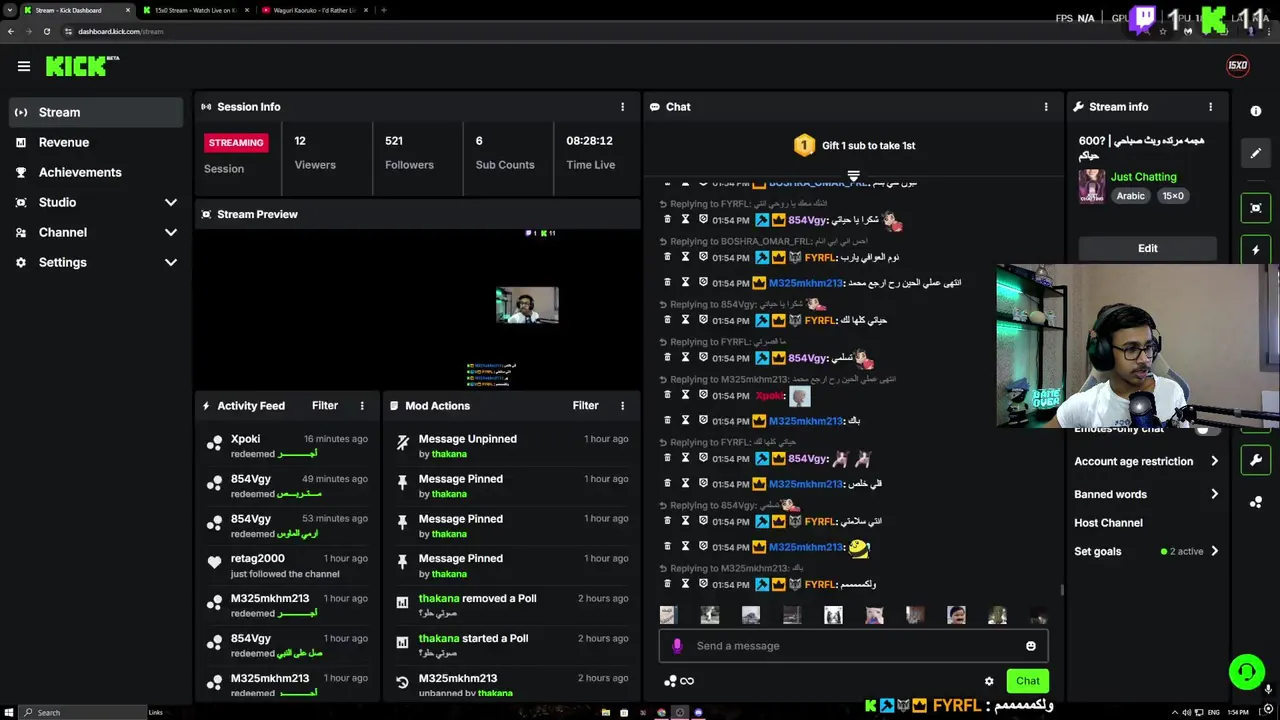The height and width of the screenshot is (720, 1280).
Task: Open a new browser tab
Action: (384, 10)
